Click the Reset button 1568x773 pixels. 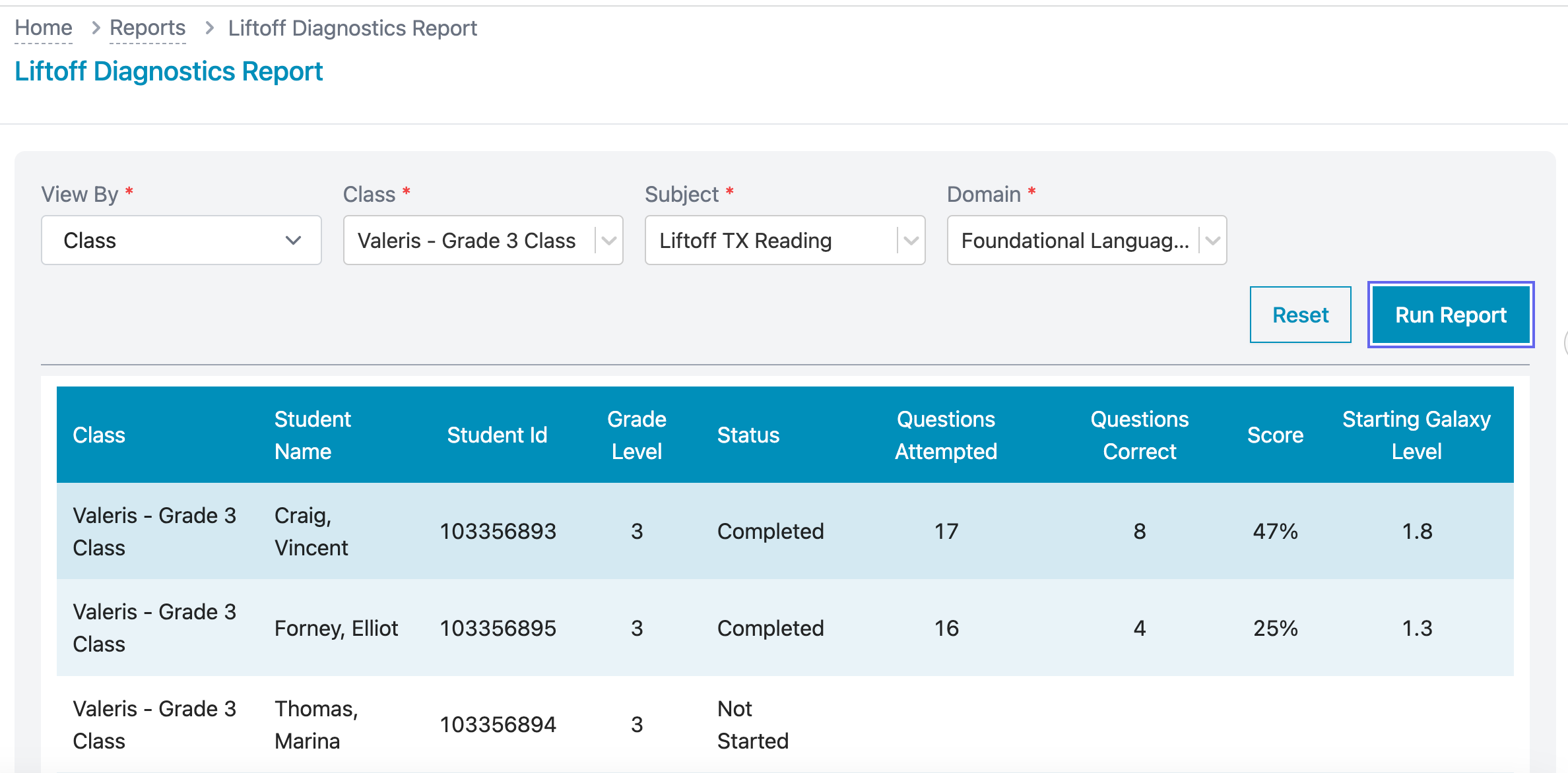1300,315
